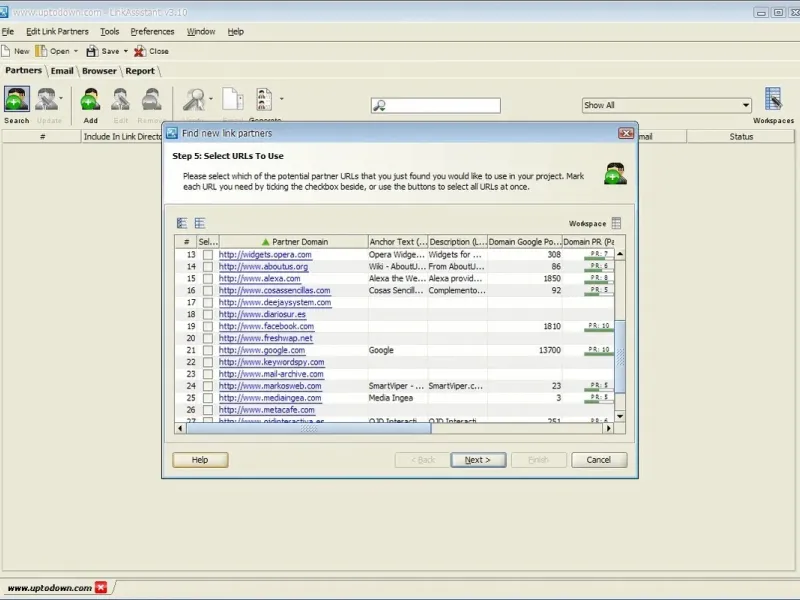
Task: Open the Preferences menu
Action: 152,32
